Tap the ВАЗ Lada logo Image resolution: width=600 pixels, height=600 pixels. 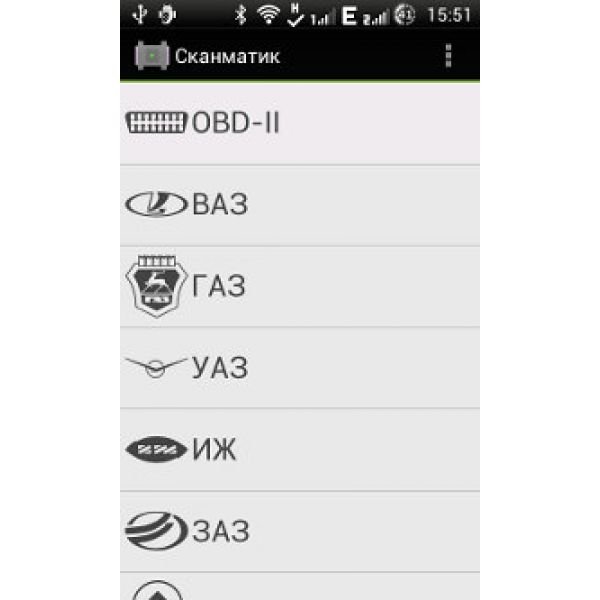click(156, 204)
